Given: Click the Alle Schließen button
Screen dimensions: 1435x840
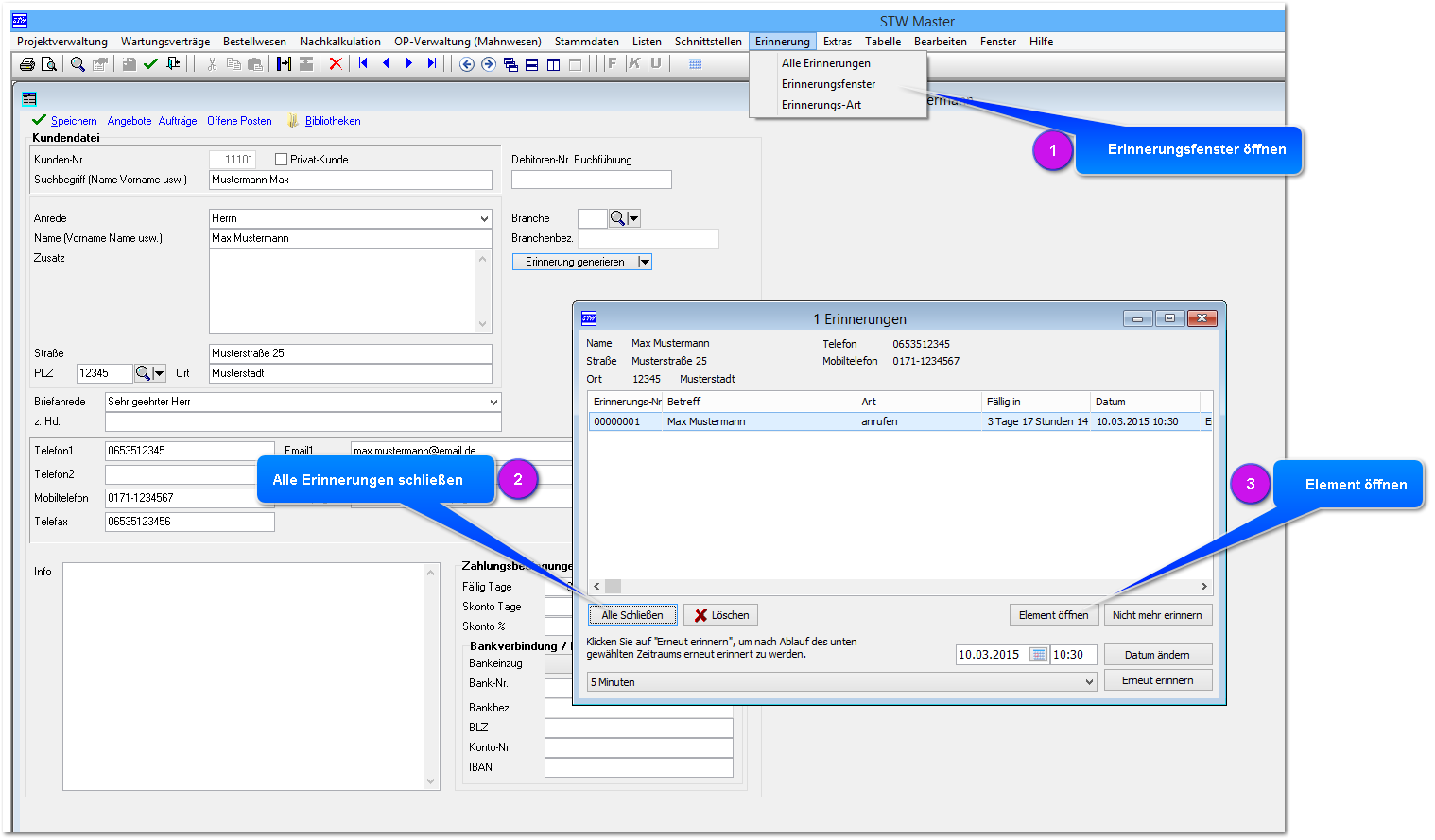Looking at the screenshot, I should click(632, 615).
